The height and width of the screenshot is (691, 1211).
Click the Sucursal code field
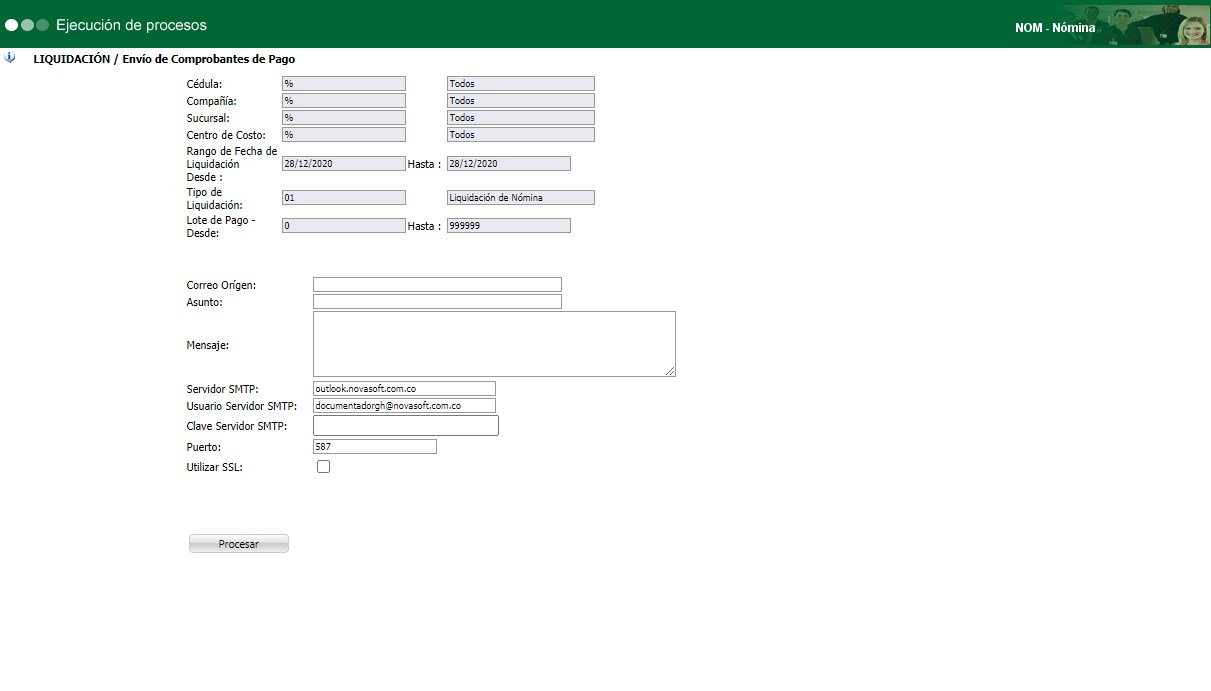click(344, 118)
